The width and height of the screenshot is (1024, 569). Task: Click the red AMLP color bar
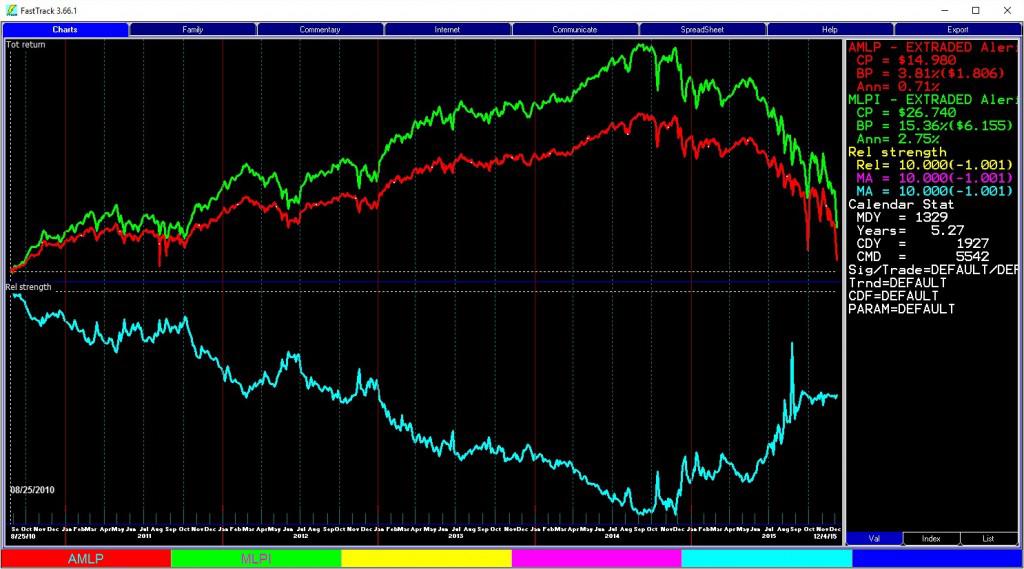tap(86, 559)
